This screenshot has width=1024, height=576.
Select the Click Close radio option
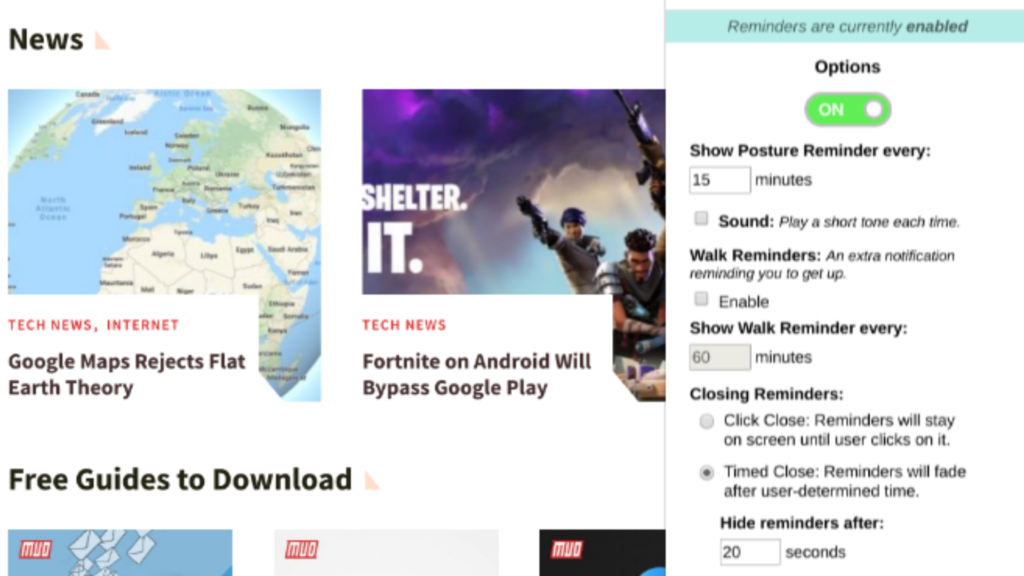(x=707, y=421)
